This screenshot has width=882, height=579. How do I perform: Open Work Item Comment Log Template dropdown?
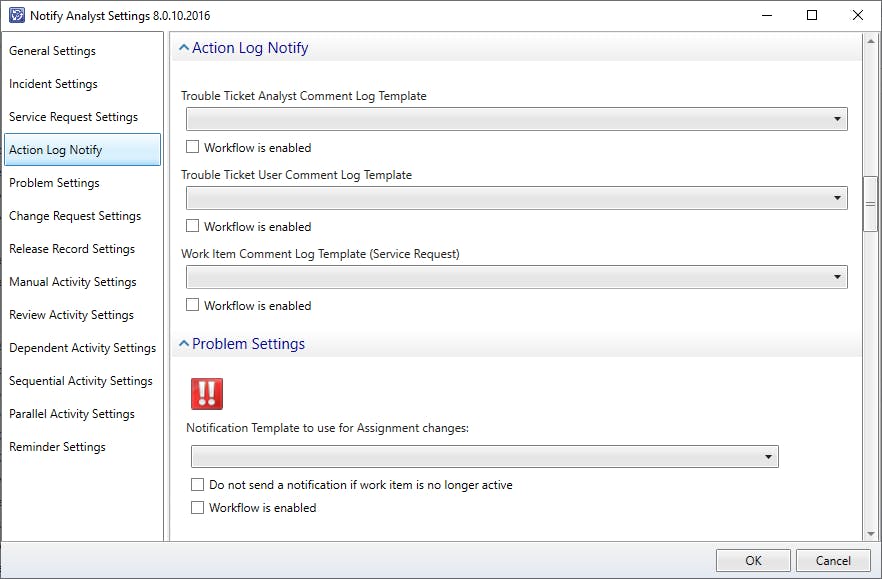516,277
